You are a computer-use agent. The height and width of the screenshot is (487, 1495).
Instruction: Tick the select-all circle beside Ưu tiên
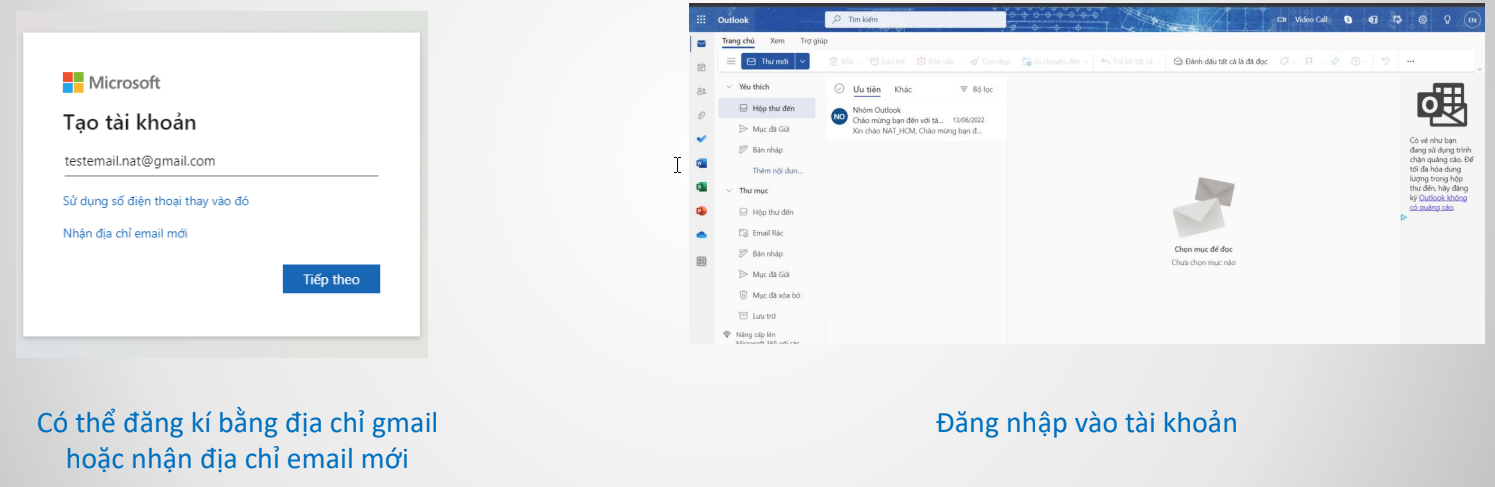coord(838,89)
